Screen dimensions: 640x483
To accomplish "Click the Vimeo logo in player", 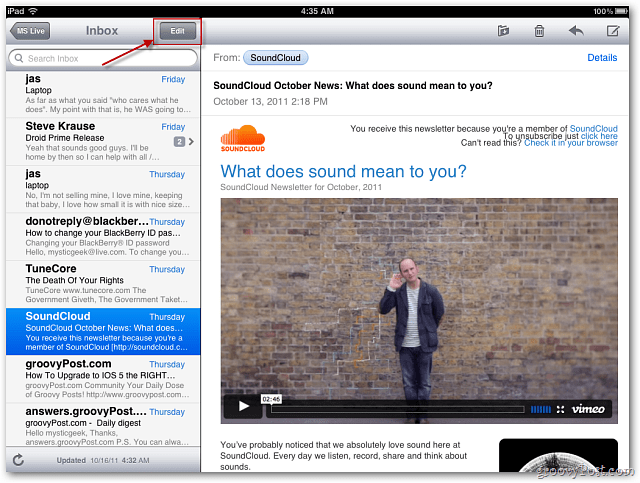I will (588, 409).
